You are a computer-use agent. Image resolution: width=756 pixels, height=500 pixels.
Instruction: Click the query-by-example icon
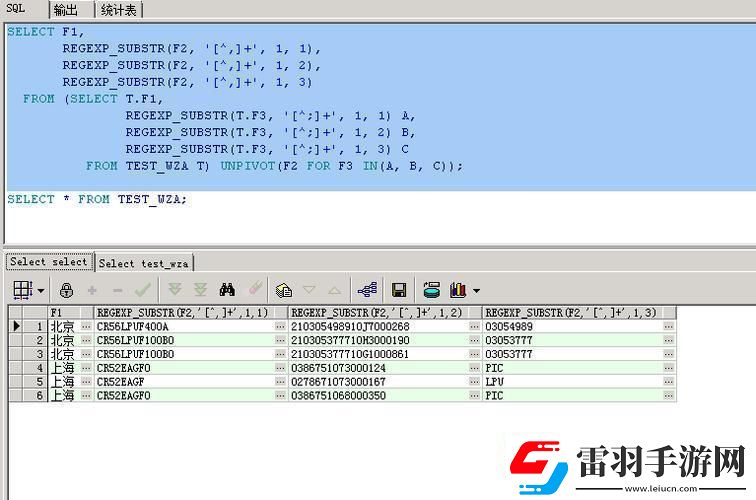tap(284, 290)
